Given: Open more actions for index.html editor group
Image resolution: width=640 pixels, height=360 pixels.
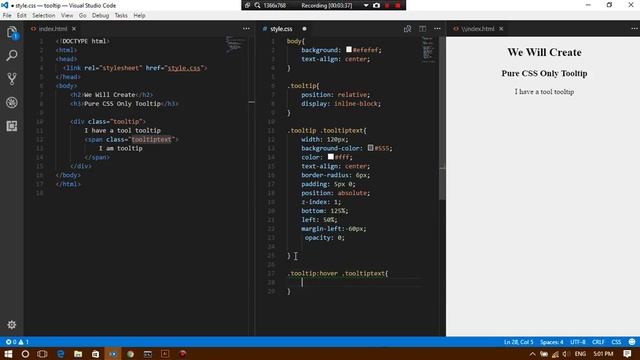Looking at the screenshot, I should tap(246, 29).
